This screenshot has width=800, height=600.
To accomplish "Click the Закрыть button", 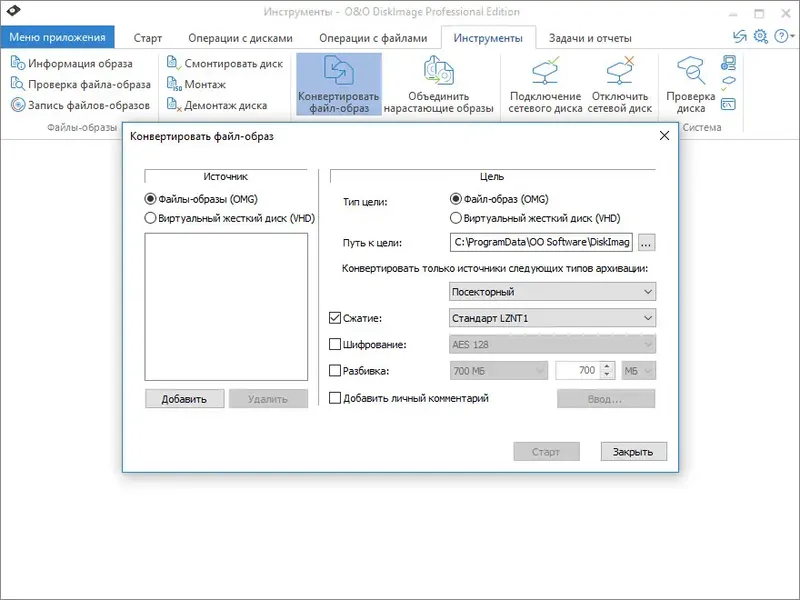I will click(x=635, y=451).
